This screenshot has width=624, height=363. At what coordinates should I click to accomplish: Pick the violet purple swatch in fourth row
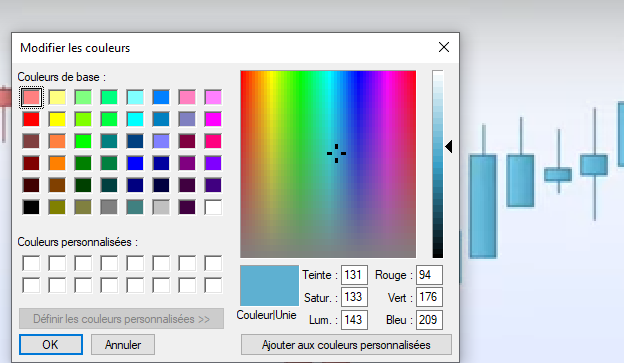[x=213, y=163]
